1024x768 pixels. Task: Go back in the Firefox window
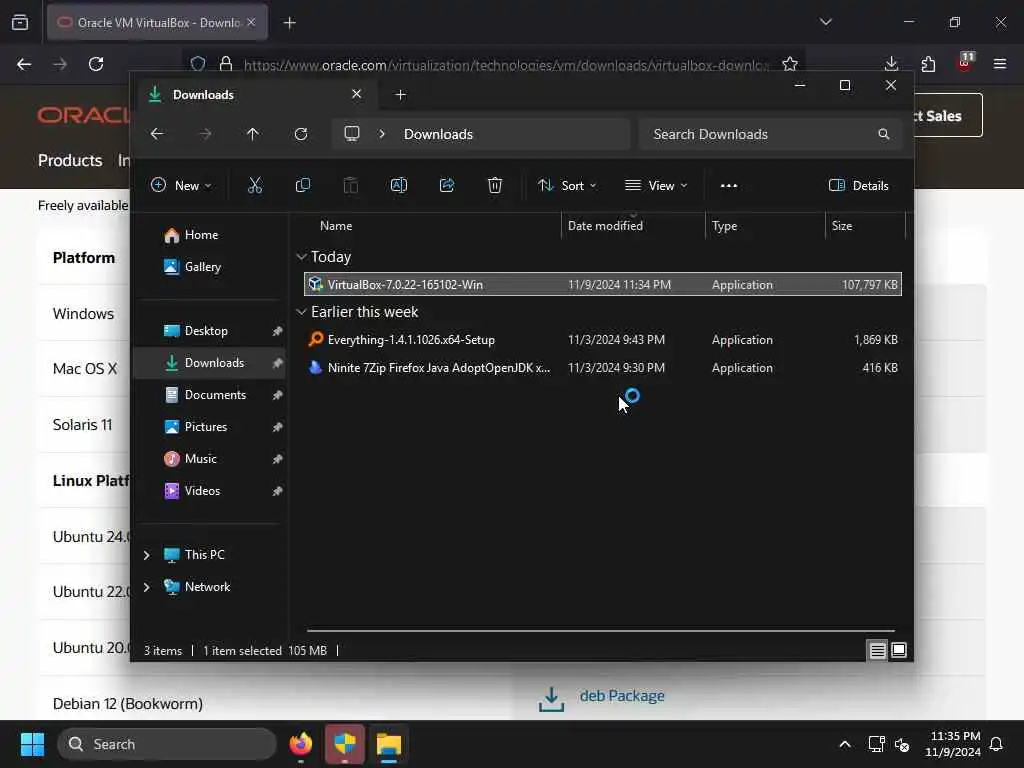(24, 64)
